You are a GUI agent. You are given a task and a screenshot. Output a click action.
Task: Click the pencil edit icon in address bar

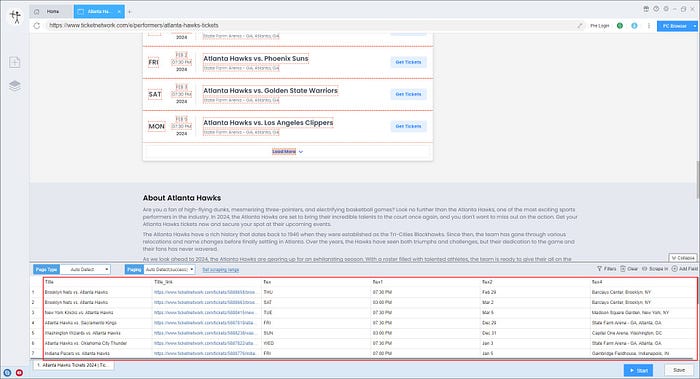(x=579, y=26)
